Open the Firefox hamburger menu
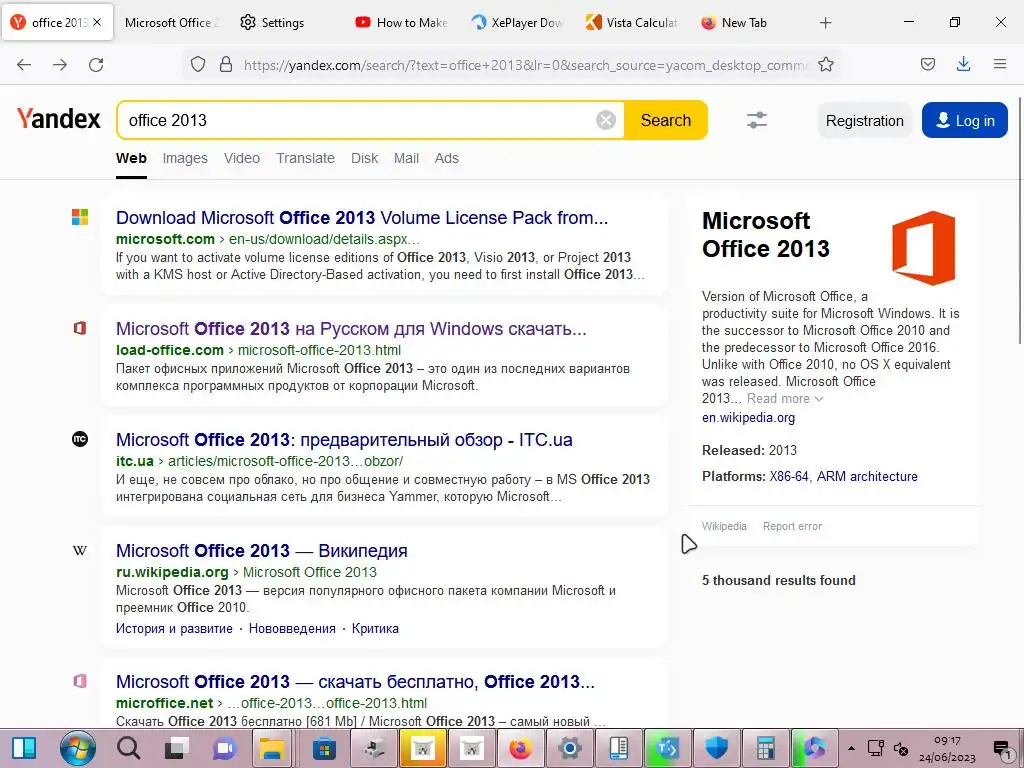The width and height of the screenshot is (1024, 768). (999, 64)
